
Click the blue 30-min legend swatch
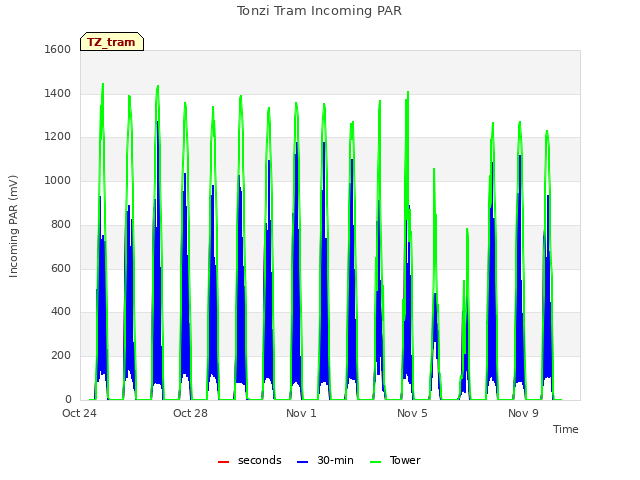coord(302,462)
